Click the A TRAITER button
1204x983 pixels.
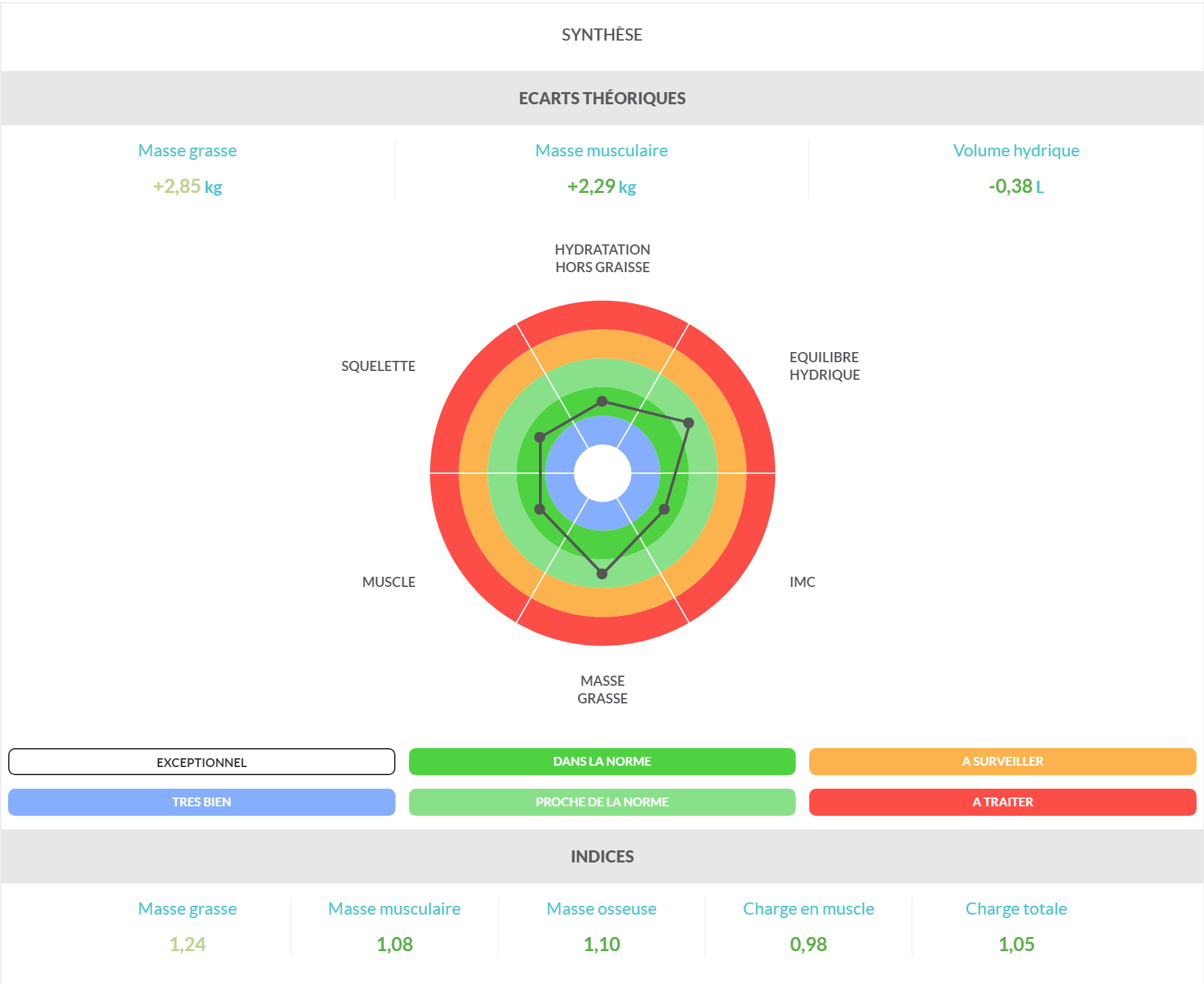pos(1002,802)
